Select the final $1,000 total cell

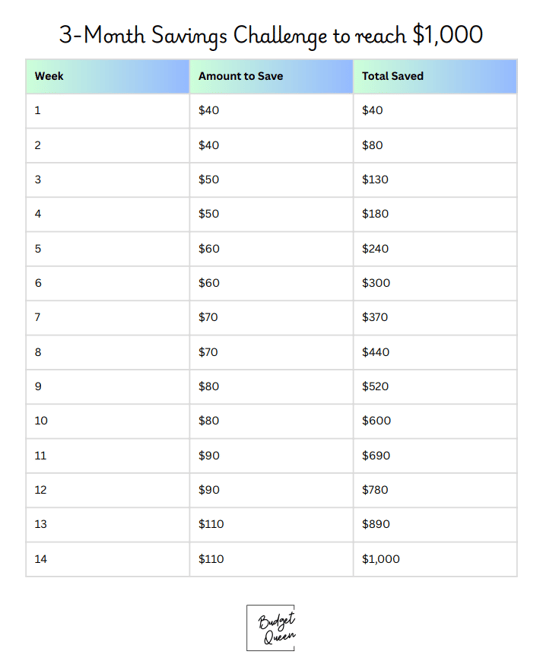coord(435,559)
